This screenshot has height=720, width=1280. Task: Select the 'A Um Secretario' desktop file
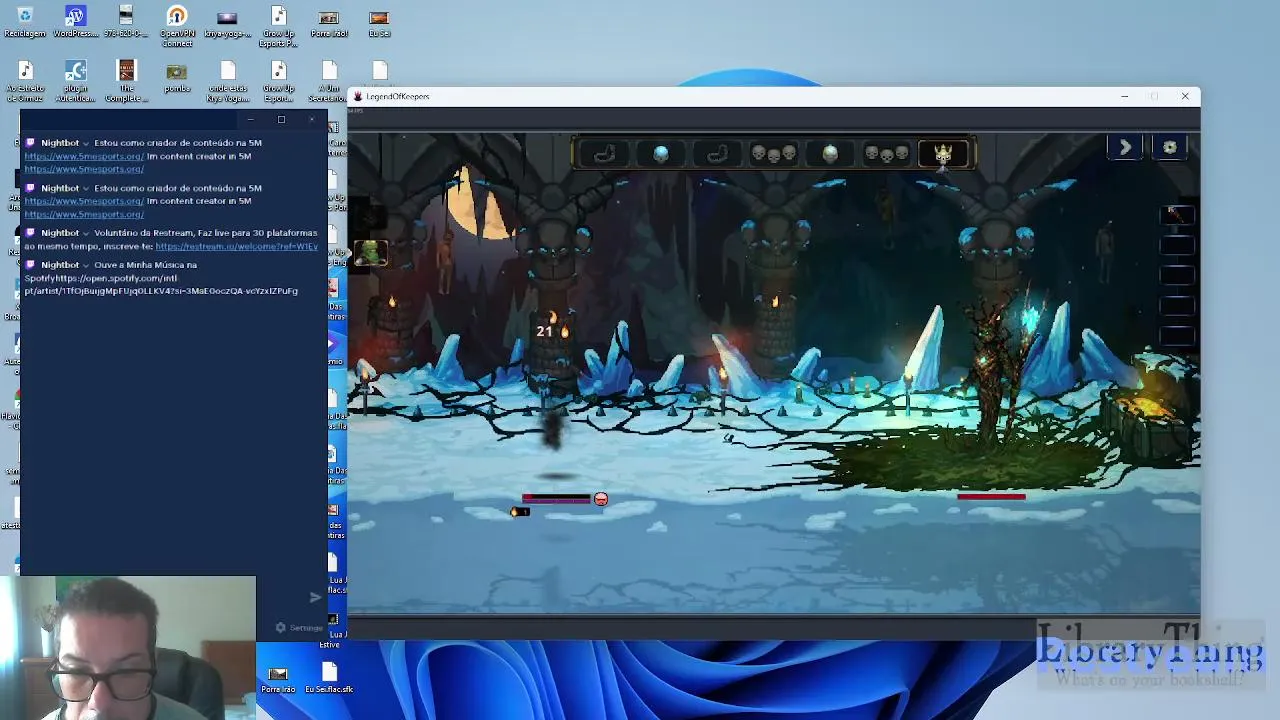point(329,82)
